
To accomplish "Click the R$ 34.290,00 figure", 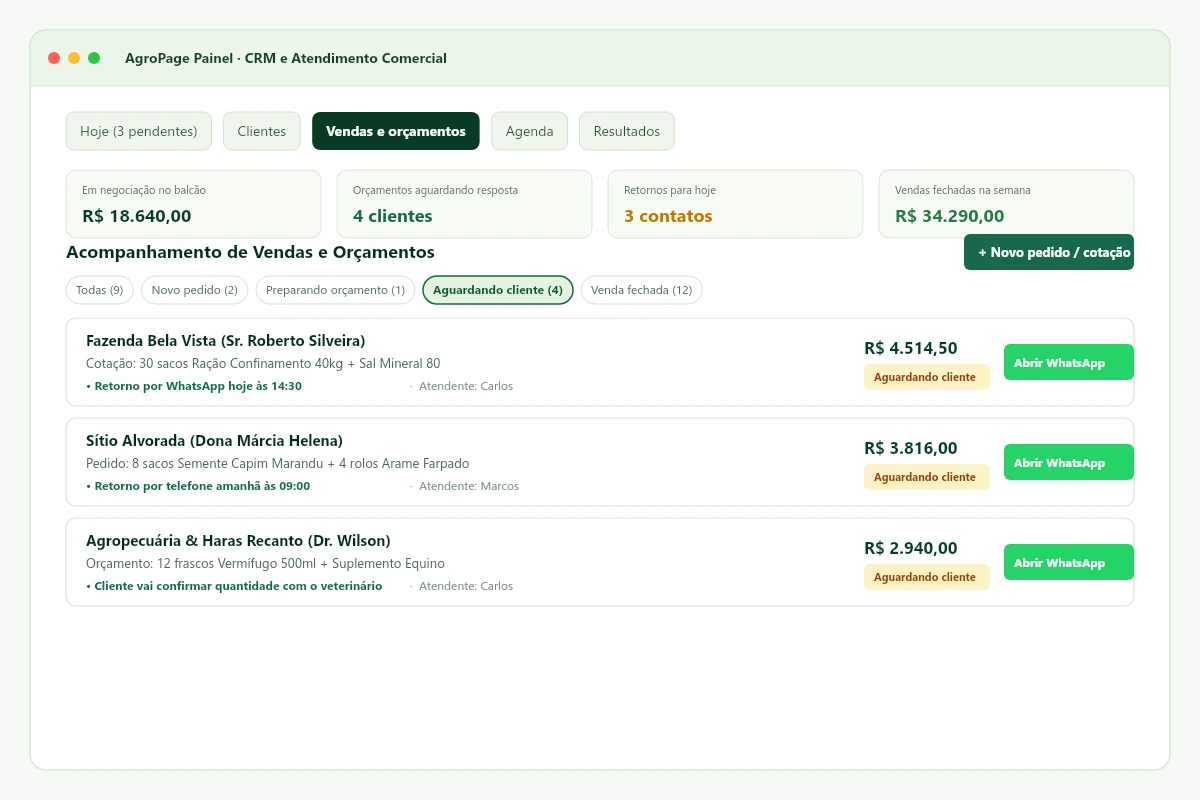I will (950, 216).
